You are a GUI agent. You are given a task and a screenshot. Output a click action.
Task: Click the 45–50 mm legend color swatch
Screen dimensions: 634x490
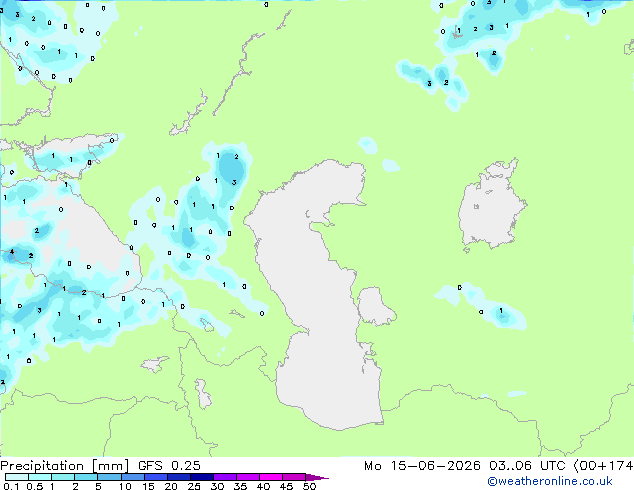pos(294,477)
